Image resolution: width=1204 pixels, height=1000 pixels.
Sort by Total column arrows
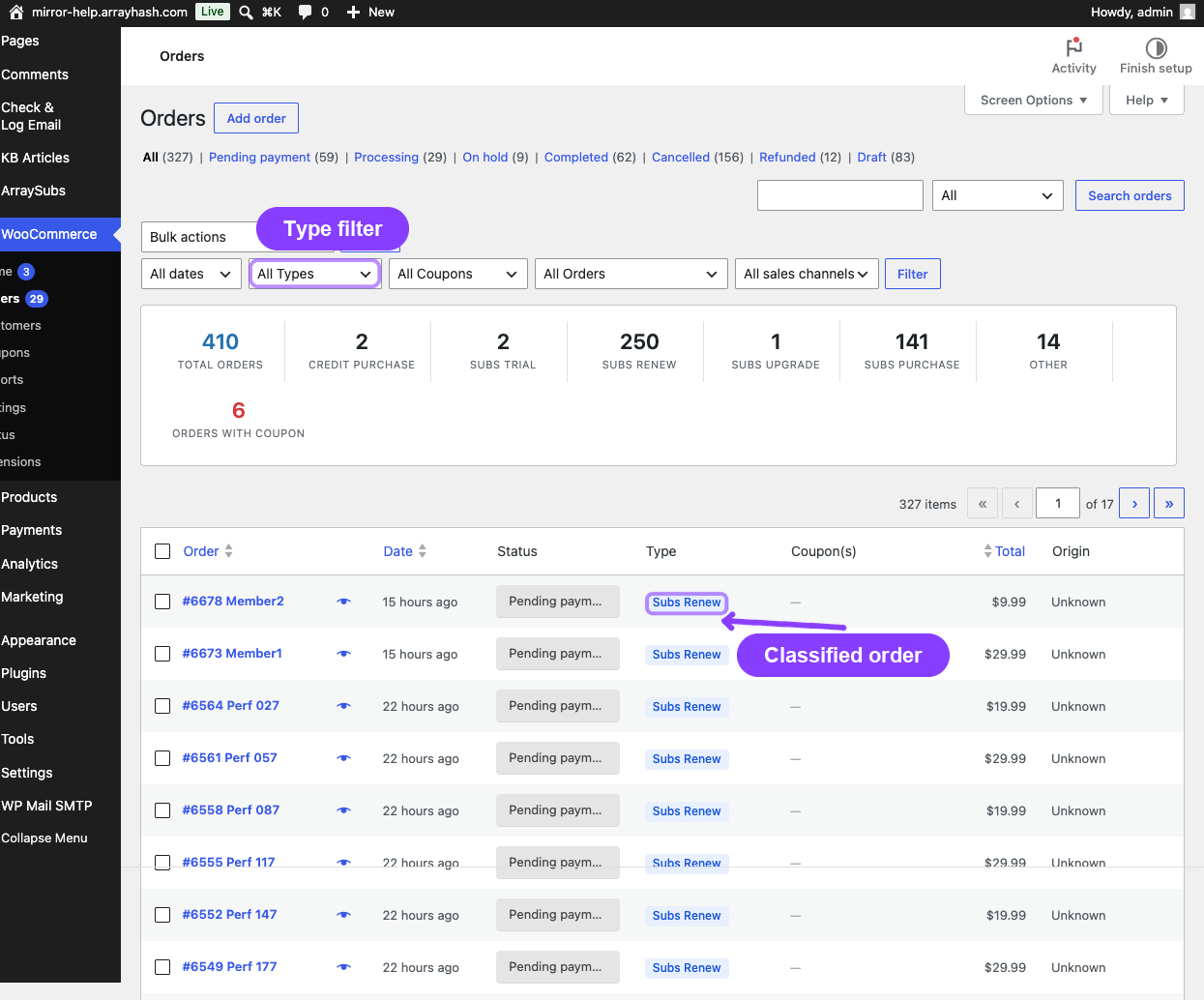pyautogui.click(x=987, y=551)
